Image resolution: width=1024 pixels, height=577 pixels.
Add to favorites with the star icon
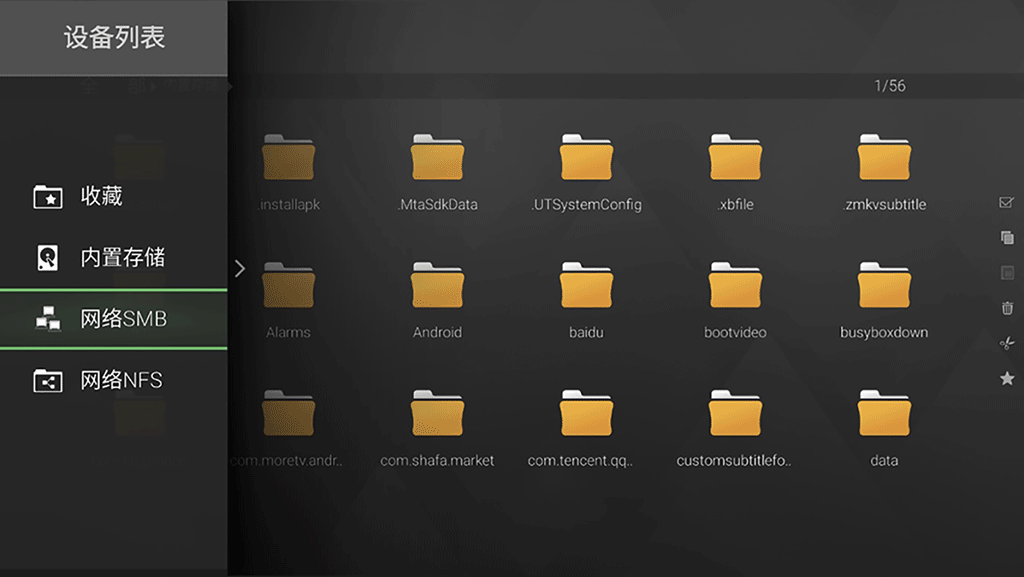click(1007, 378)
